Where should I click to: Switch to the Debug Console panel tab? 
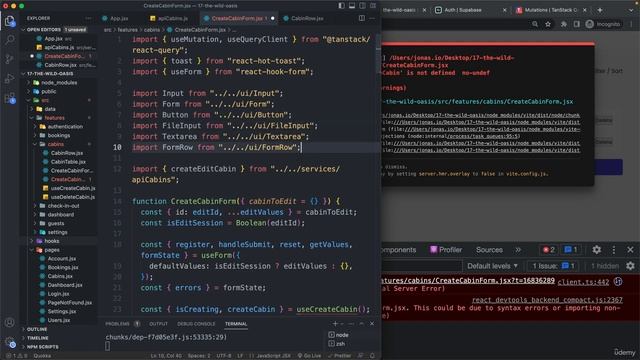tap(196, 324)
